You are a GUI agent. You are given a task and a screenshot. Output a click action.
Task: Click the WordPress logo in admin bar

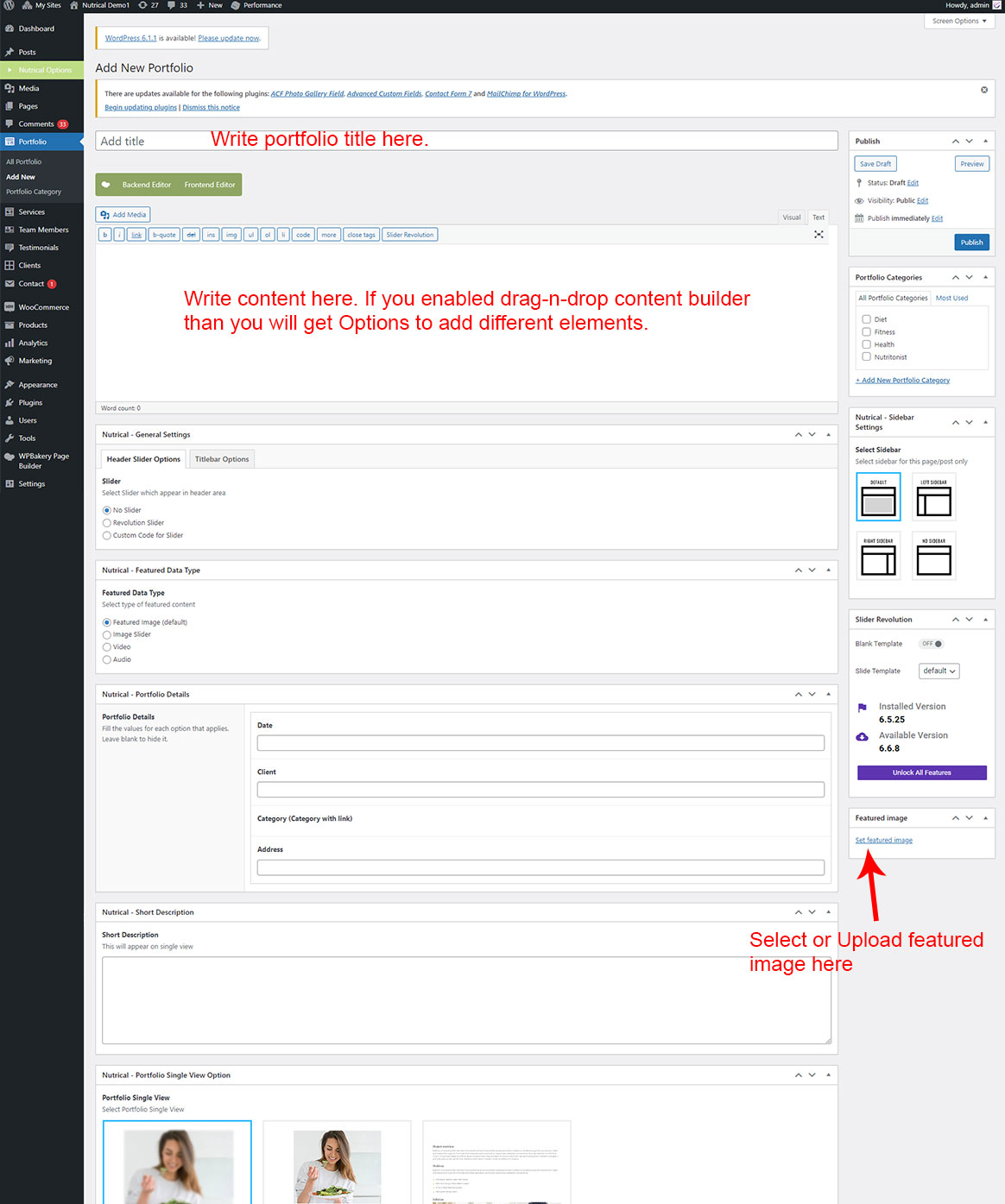9,5
